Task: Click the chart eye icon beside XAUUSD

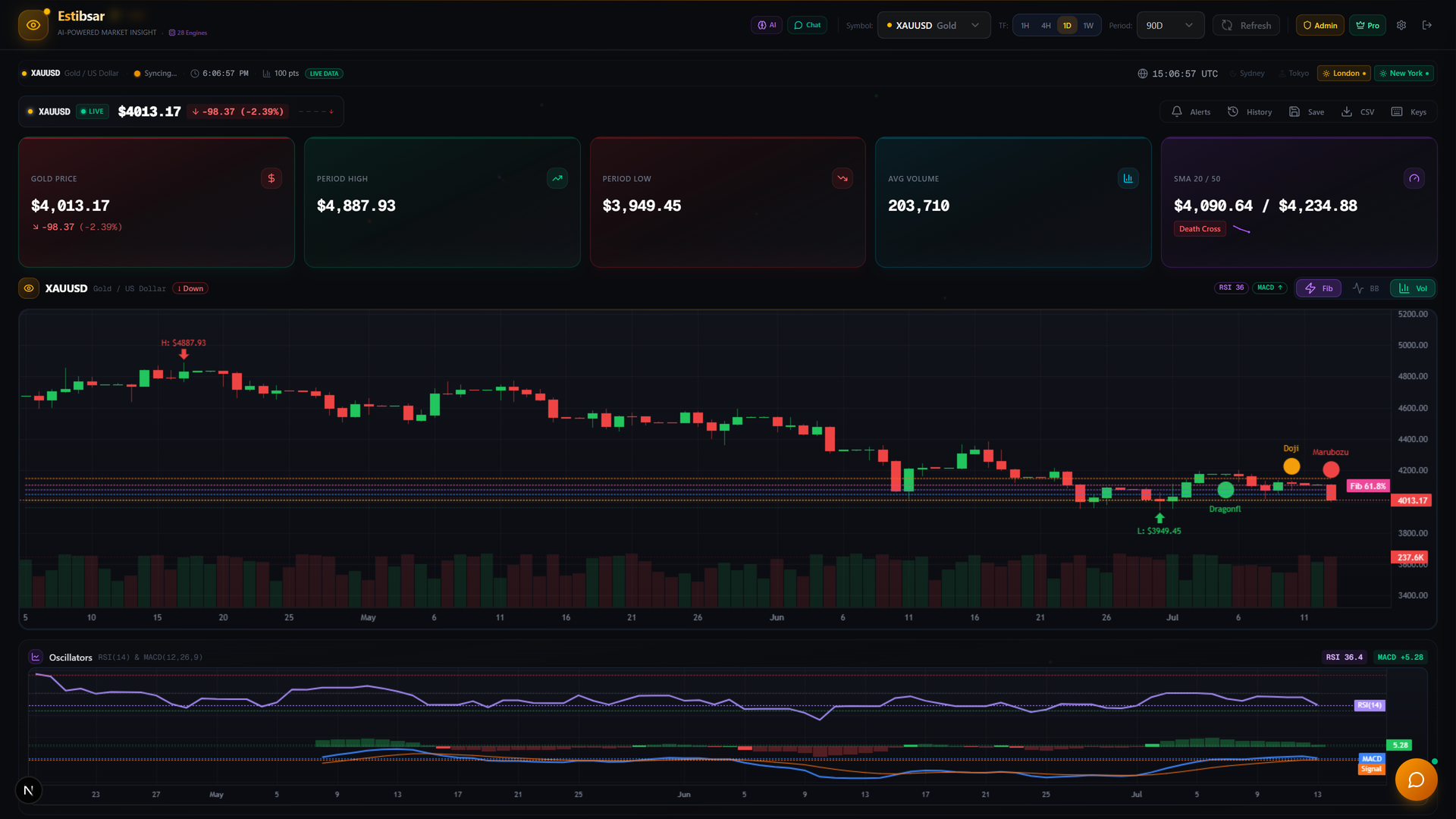Action: coord(29,288)
